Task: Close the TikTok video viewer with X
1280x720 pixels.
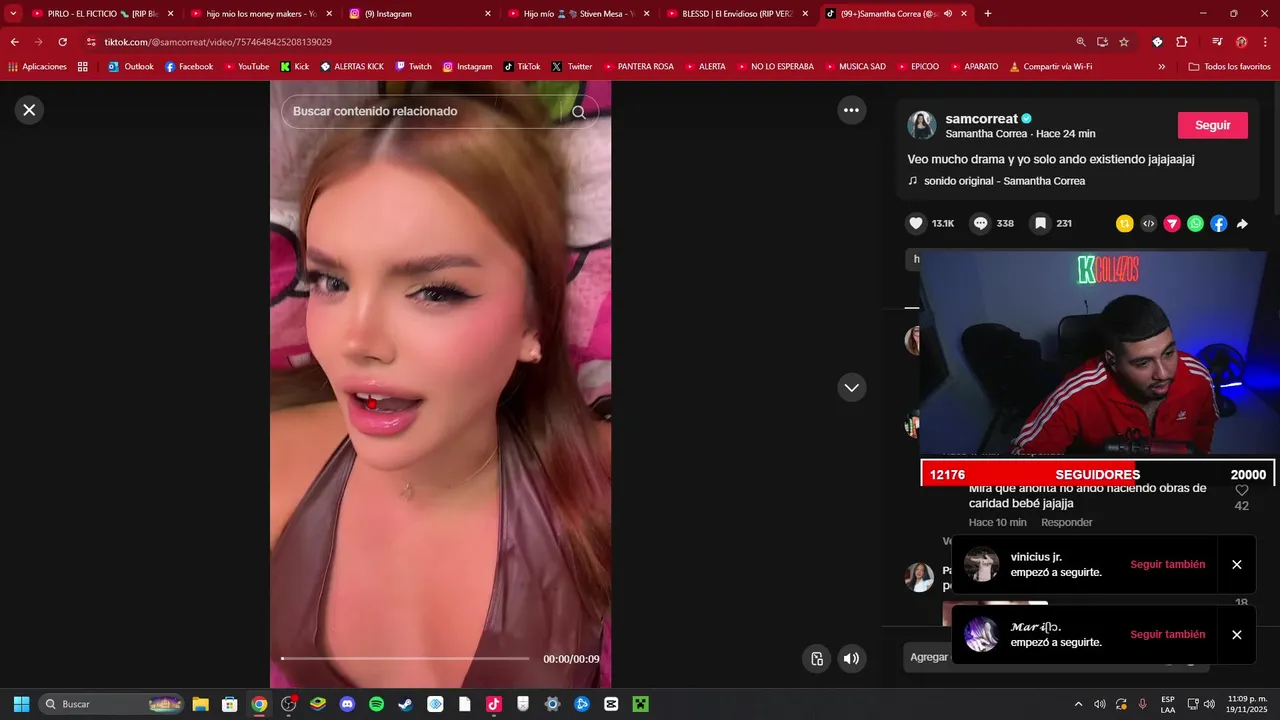Action: tap(29, 110)
